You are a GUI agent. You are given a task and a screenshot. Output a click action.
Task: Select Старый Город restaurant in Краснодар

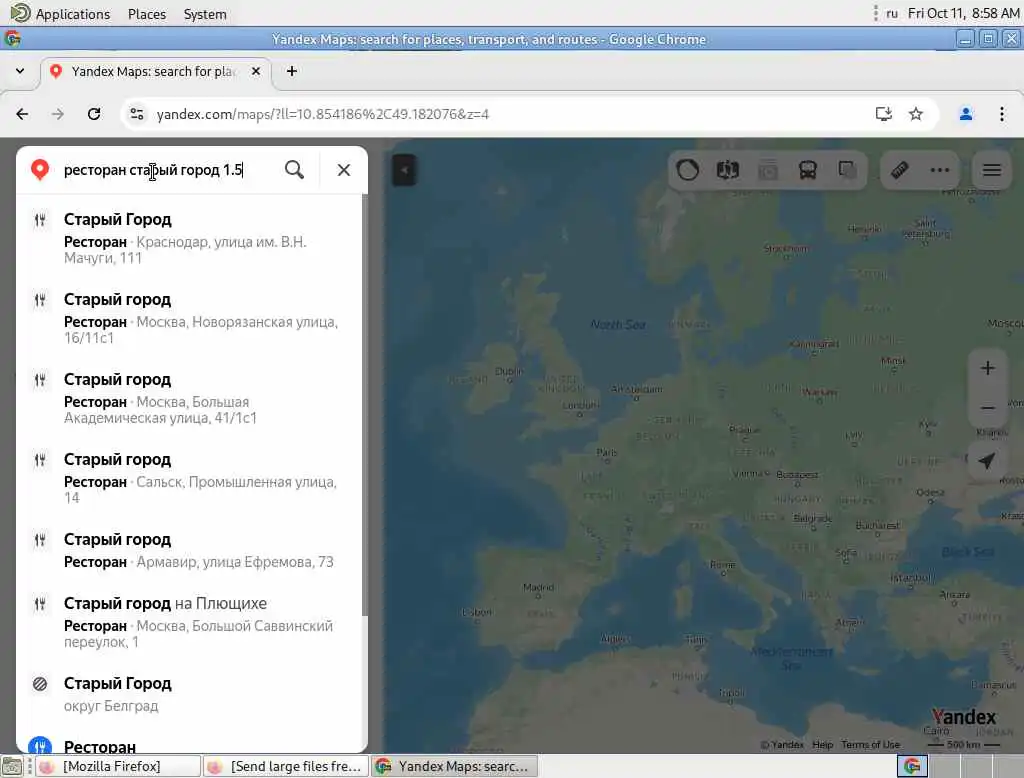(191, 238)
